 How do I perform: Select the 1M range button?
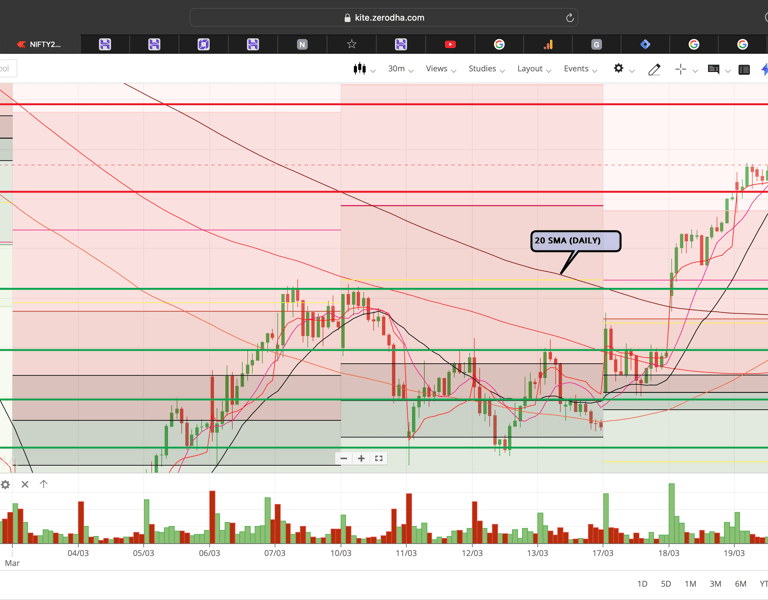690,584
